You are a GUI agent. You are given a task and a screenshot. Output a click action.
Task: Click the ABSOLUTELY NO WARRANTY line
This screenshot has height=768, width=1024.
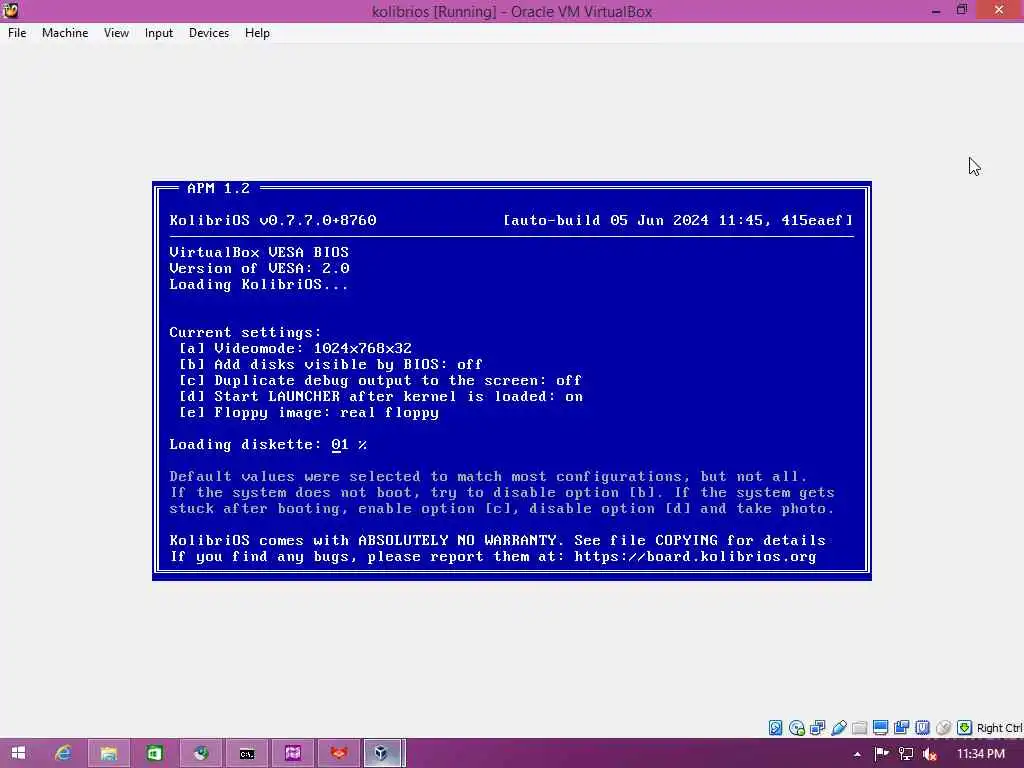click(x=498, y=541)
